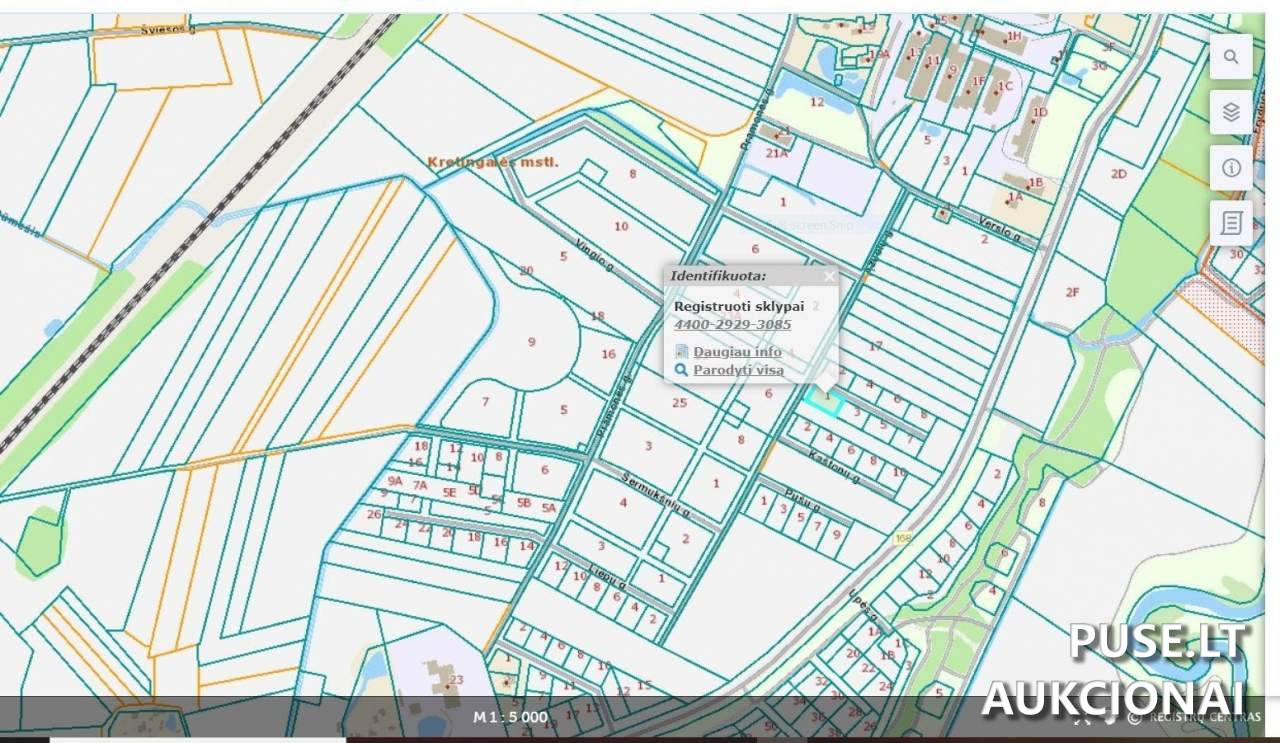Open parcel link 4400-2929-3085
Screen dimensions: 1280x743
coord(732,324)
